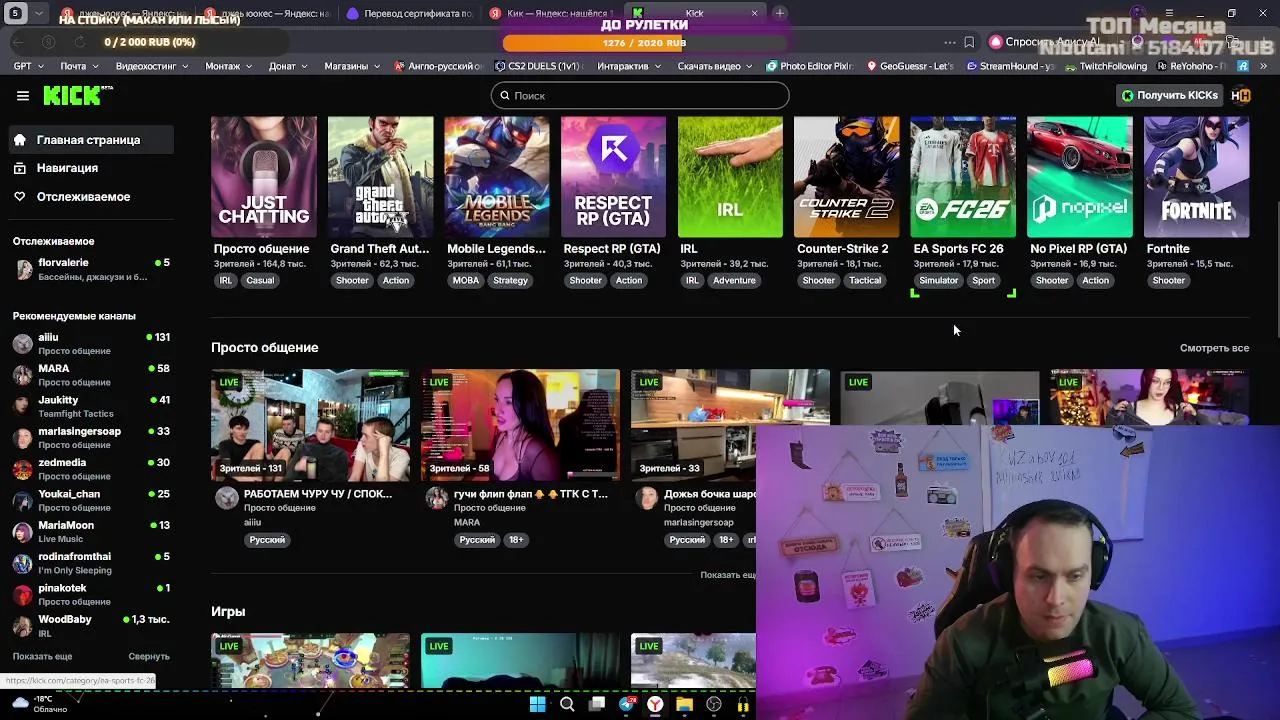Screen dimensions: 1280x720
Task: Open IRL category cover
Action: tap(730, 177)
